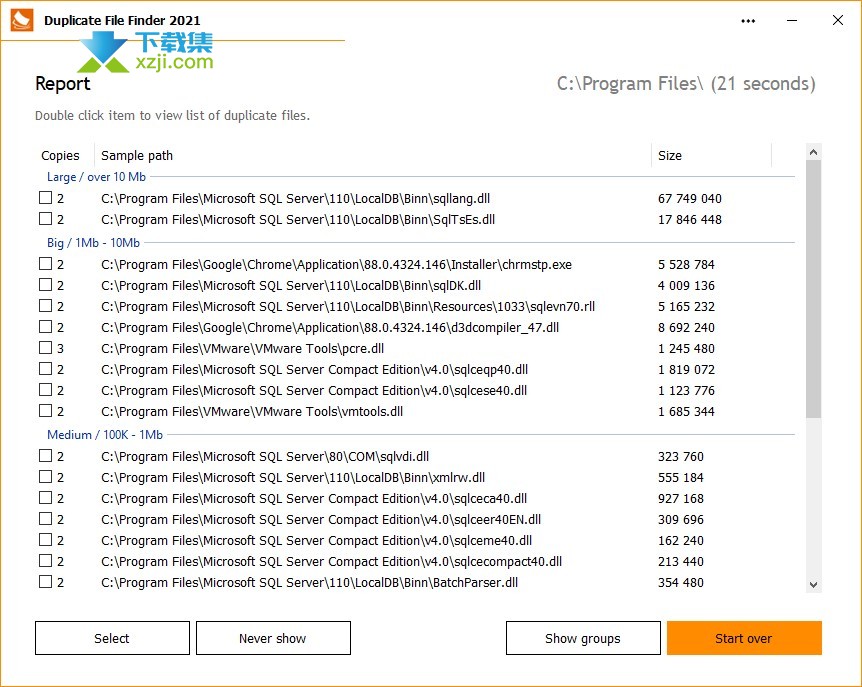
Task: Click size value 17 846 448
Action: (689, 219)
